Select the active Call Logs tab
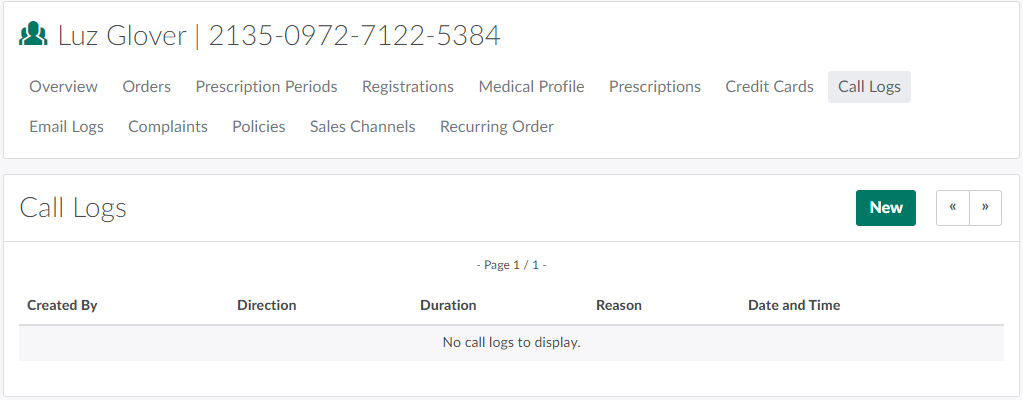Screen dimensions: 1023x400 869,87
